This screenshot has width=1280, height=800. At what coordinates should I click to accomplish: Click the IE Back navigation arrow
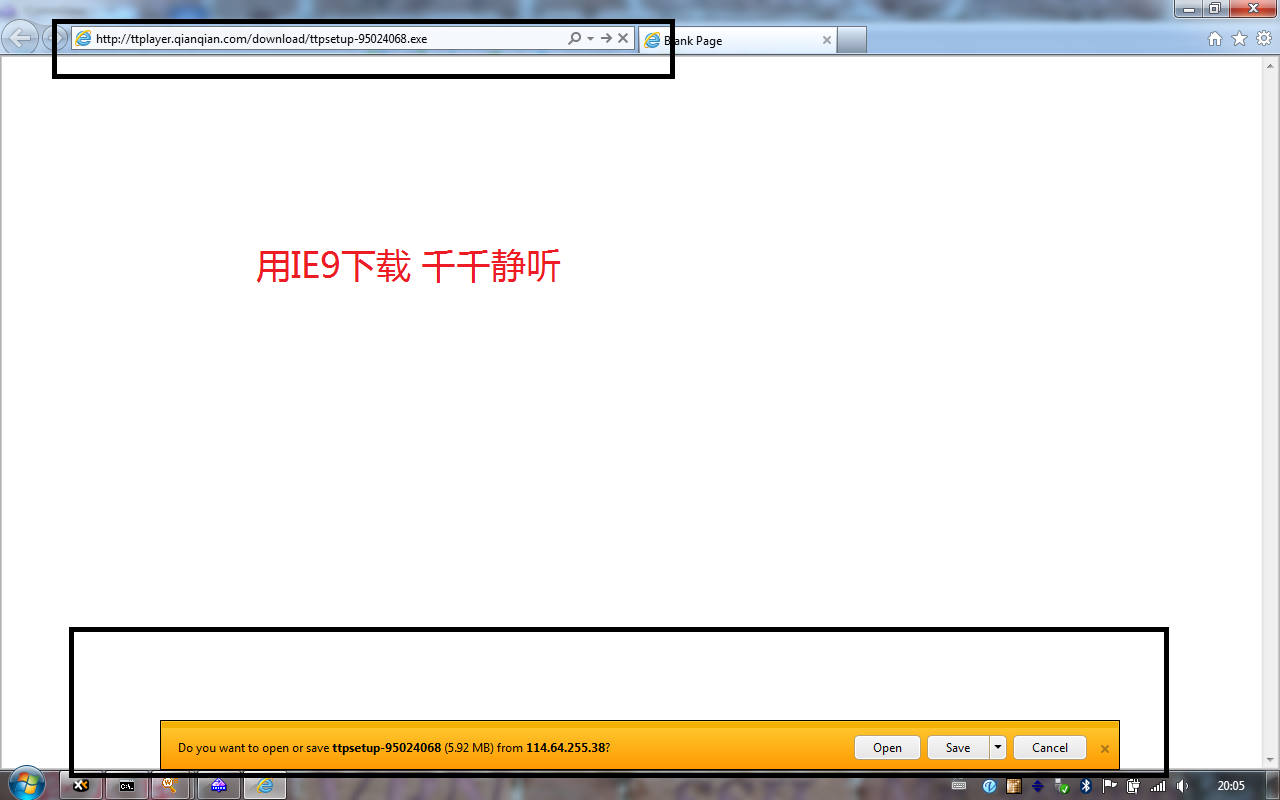(x=20, y=39)
